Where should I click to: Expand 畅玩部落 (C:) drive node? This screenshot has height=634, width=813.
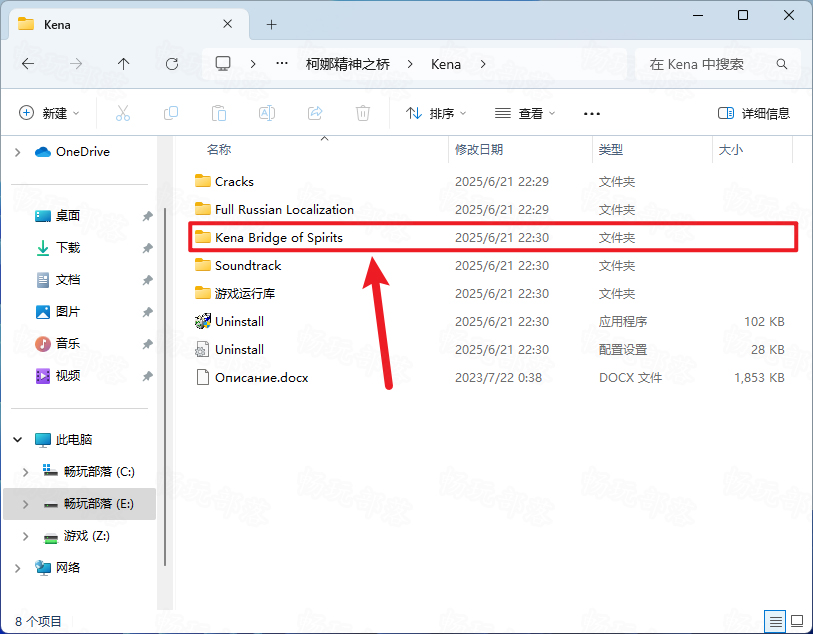(25, 472)
